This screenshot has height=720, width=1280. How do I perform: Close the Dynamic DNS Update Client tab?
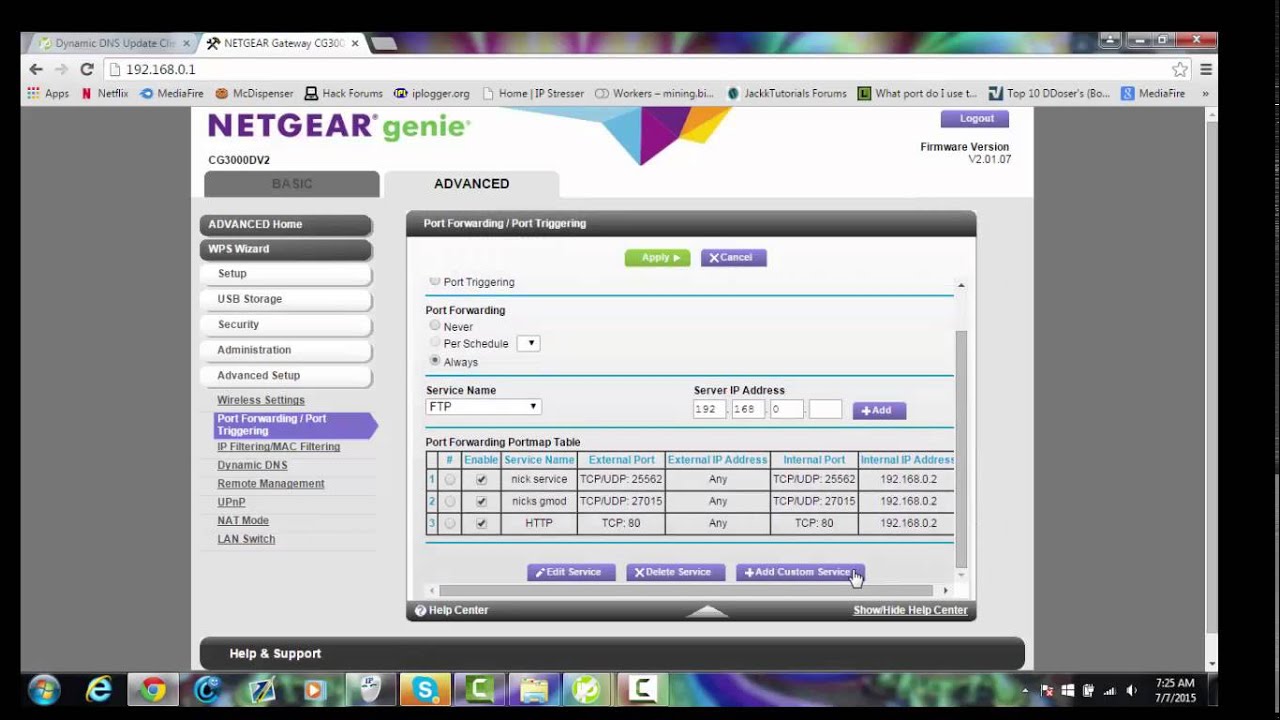point(185,43)
